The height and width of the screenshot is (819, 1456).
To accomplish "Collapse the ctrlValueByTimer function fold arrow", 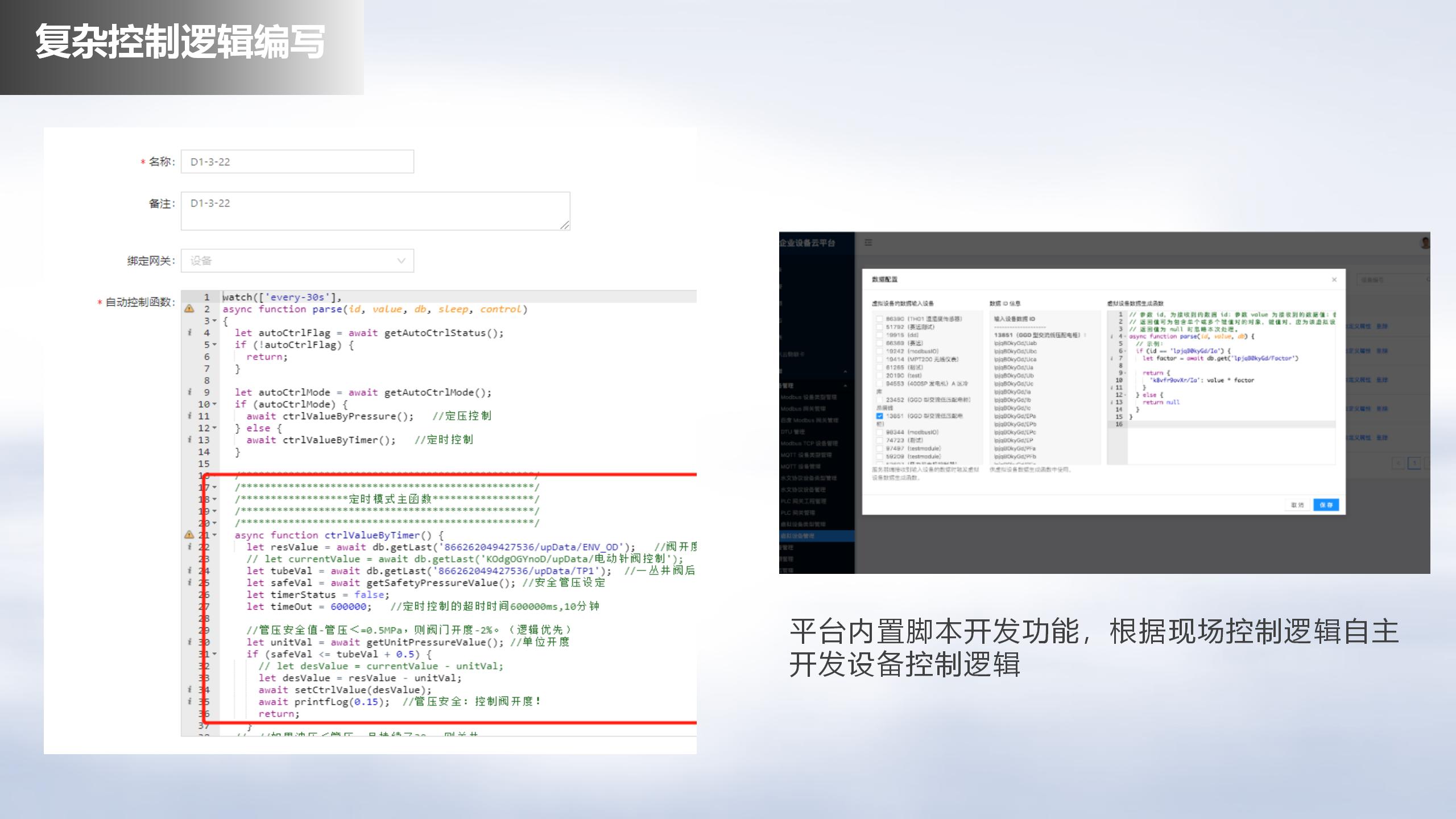I will [214, 535].
